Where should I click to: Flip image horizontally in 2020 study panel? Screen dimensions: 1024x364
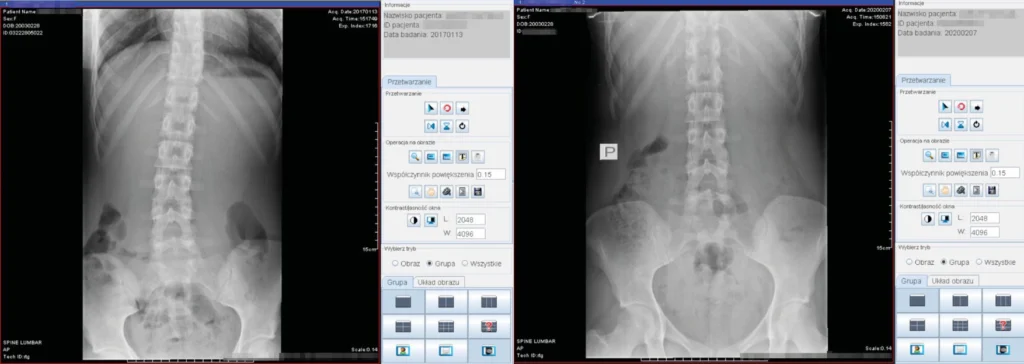click(x=944, y=124)
